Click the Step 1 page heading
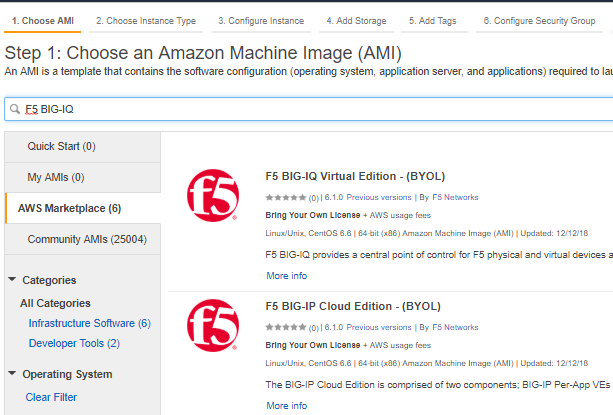Screen dimensions: 613x415 click(203, 53)
